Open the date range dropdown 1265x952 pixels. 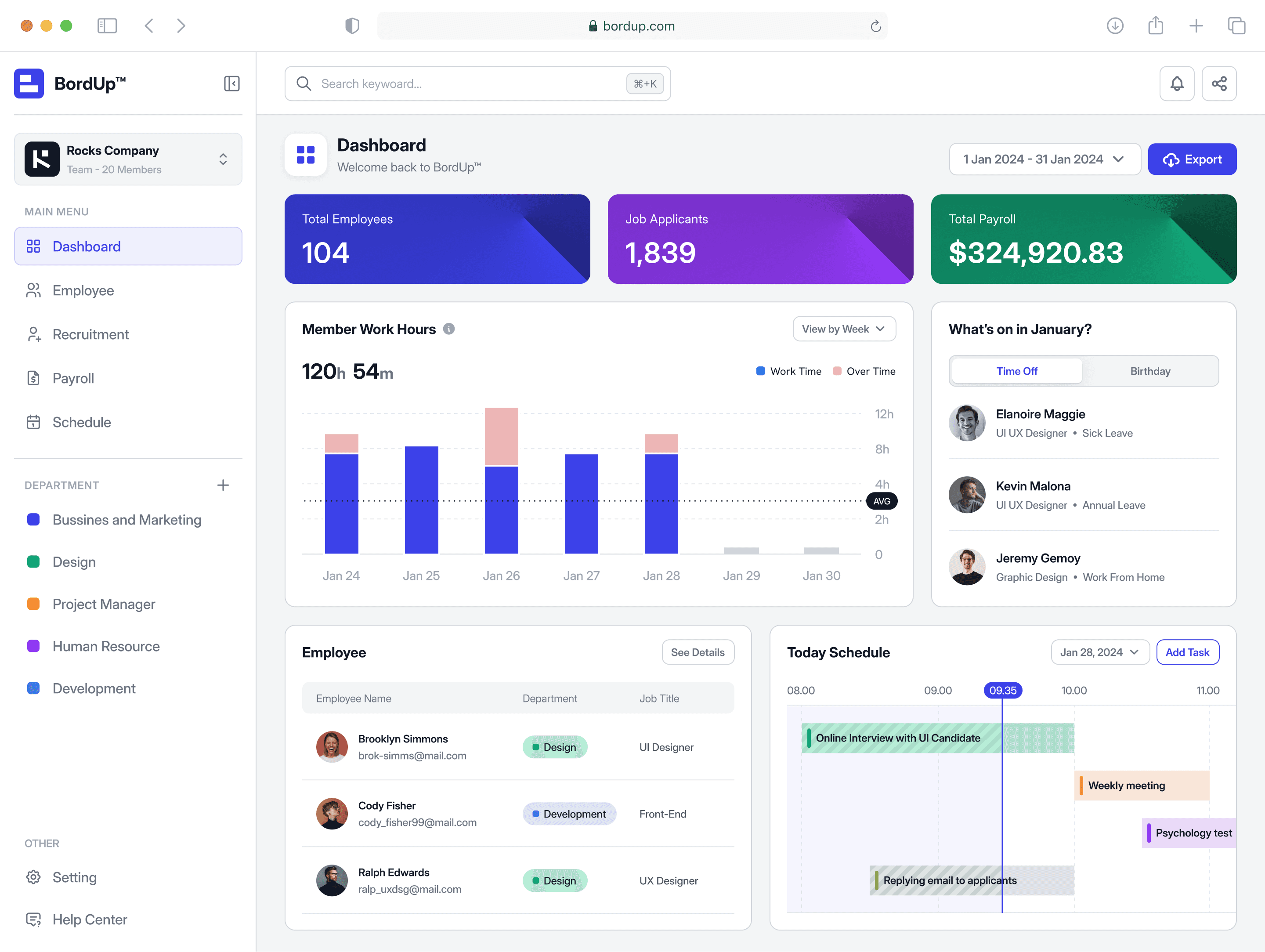1044,159
